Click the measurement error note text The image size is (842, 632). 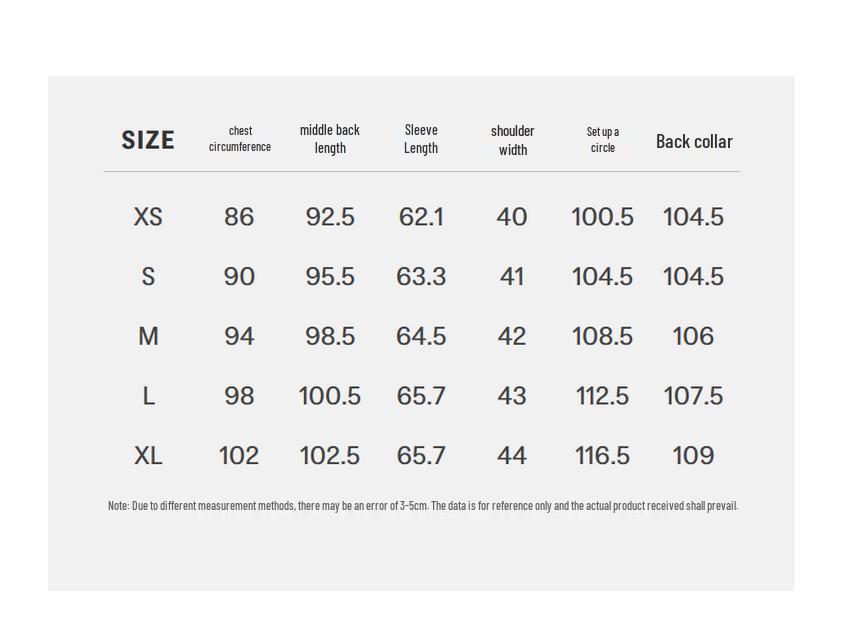pyautogui.click(x=422, y=506)
